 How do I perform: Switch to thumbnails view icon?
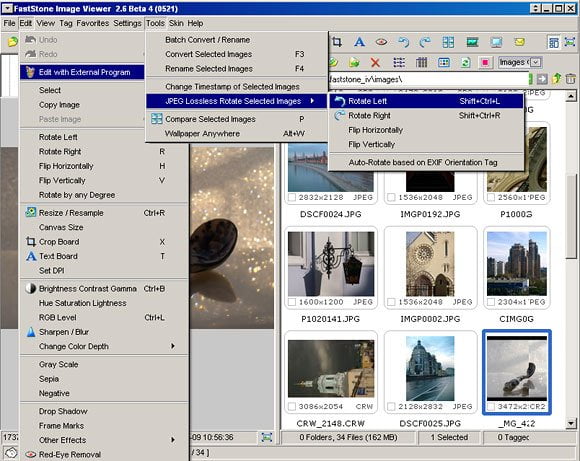(444, 62)
